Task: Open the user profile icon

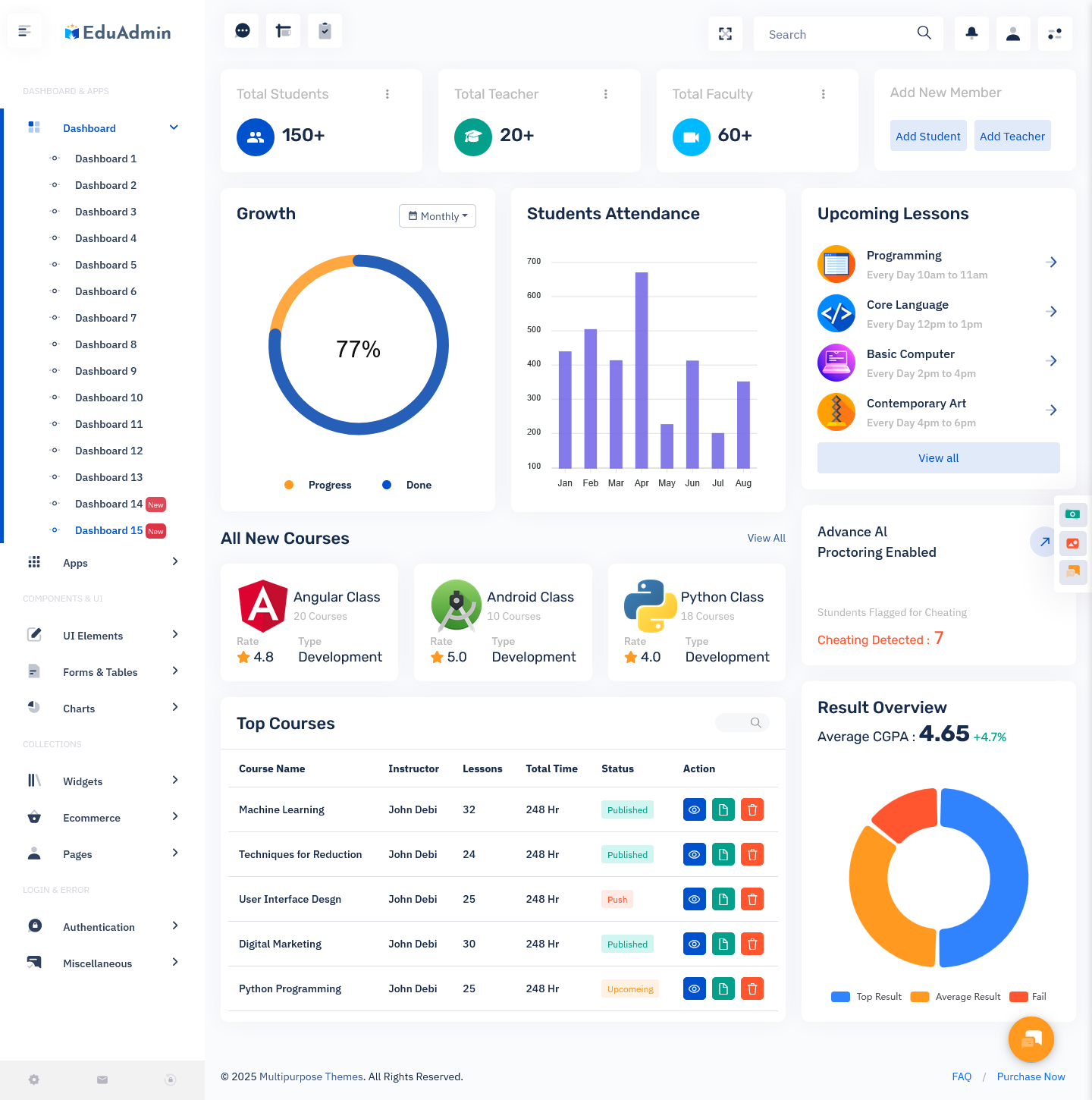Action: click(1013, 33)
